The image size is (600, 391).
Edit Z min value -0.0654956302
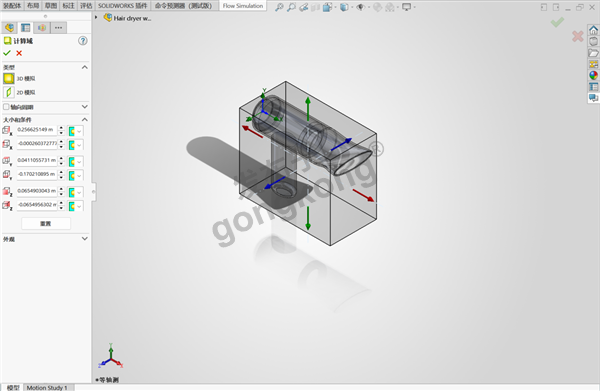pyautogui.click(x=37, y=205)
